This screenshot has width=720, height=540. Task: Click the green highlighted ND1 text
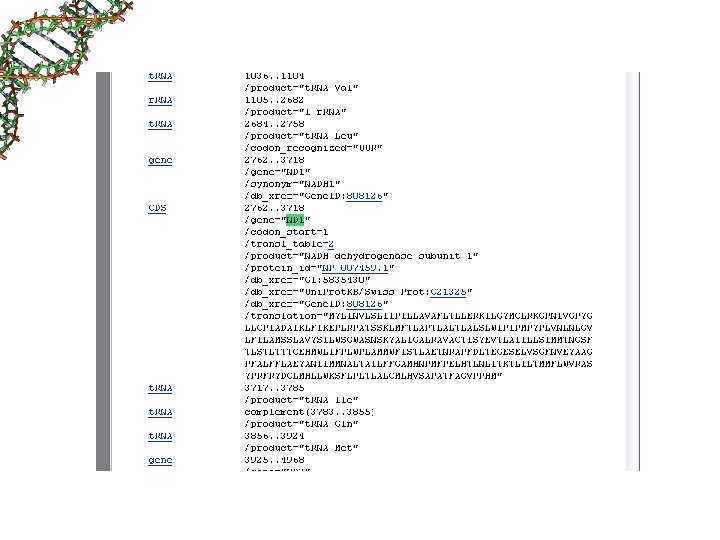295,220
